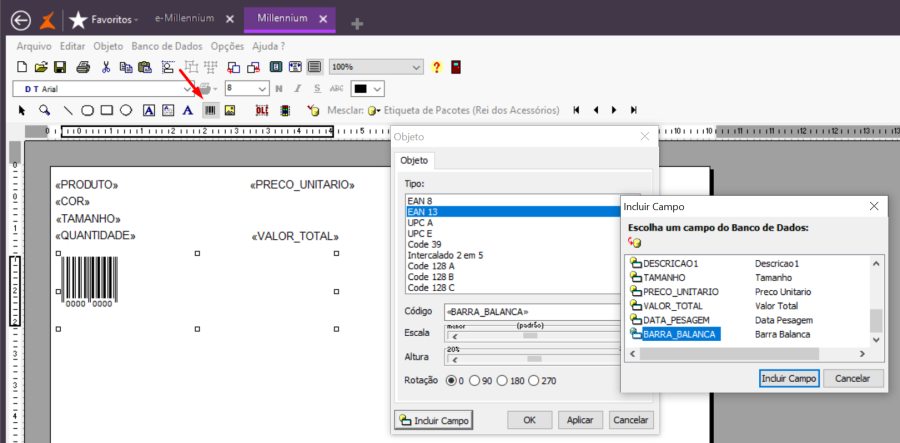Open the font size 8 dropdown
This screenshot has height=443, width=900.
click(x=262, y=89)
